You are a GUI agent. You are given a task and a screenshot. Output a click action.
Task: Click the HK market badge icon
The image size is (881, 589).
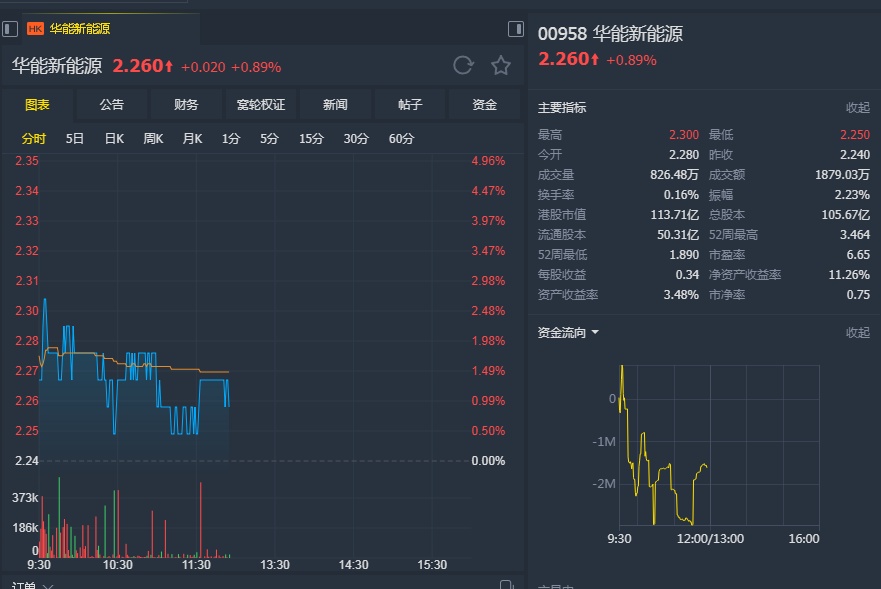pyautogui.click(x=35, y=29)
